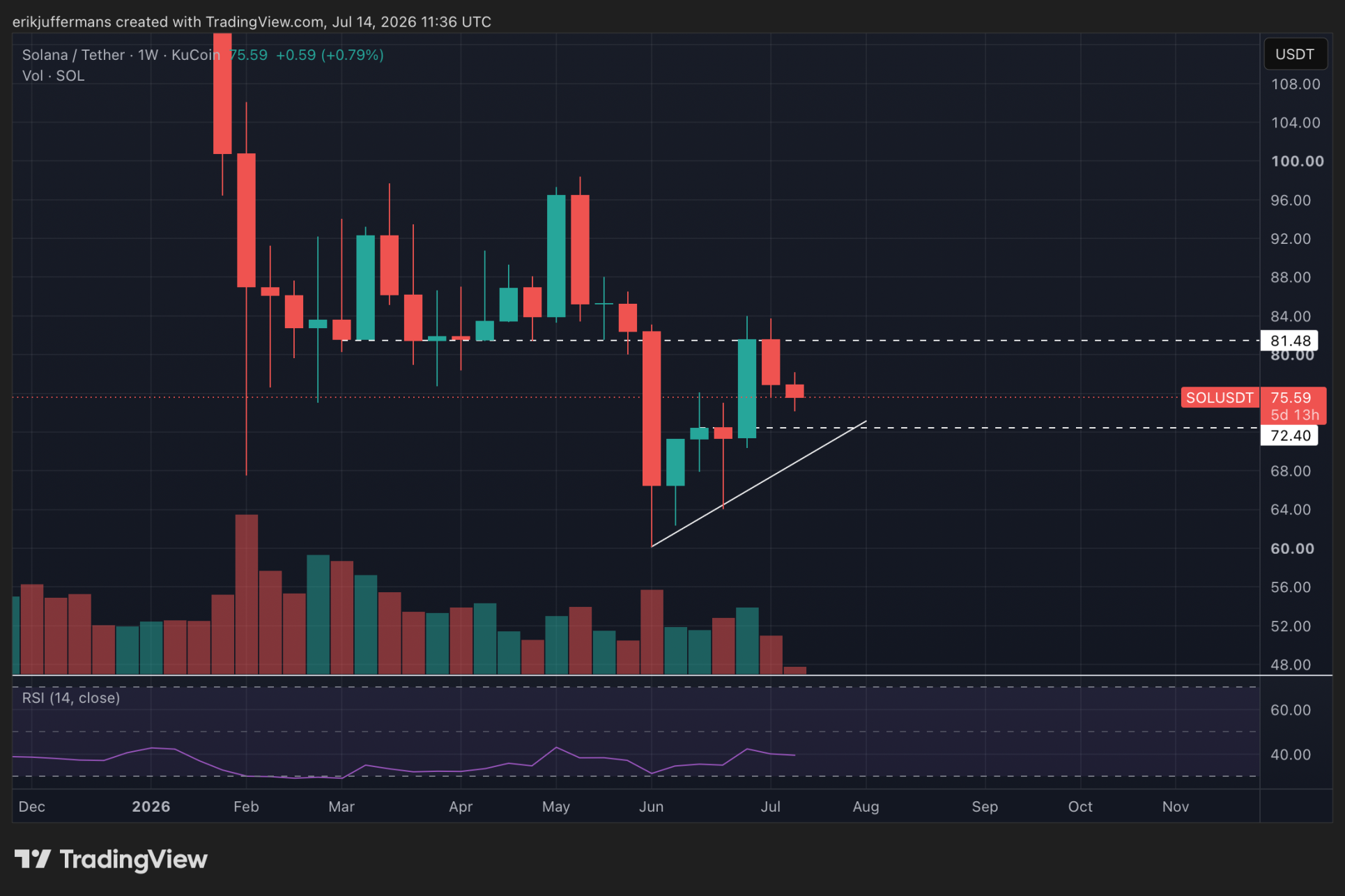The width and height of the screenshot is (1345, 896).
Task: Click the latest red weekly candle
Action: [794, 391]
